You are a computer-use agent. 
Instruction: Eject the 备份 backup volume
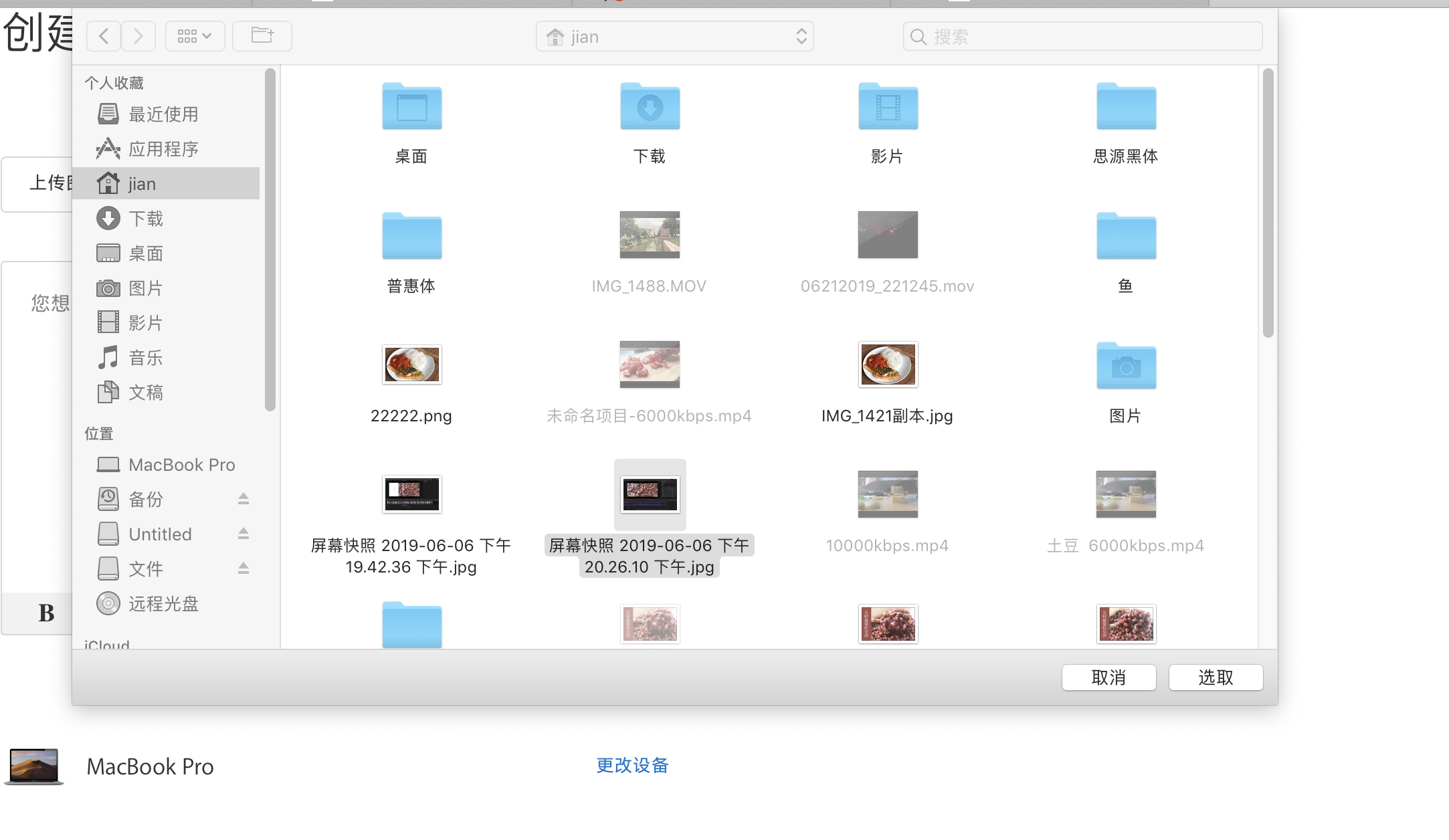click(244, 500)
